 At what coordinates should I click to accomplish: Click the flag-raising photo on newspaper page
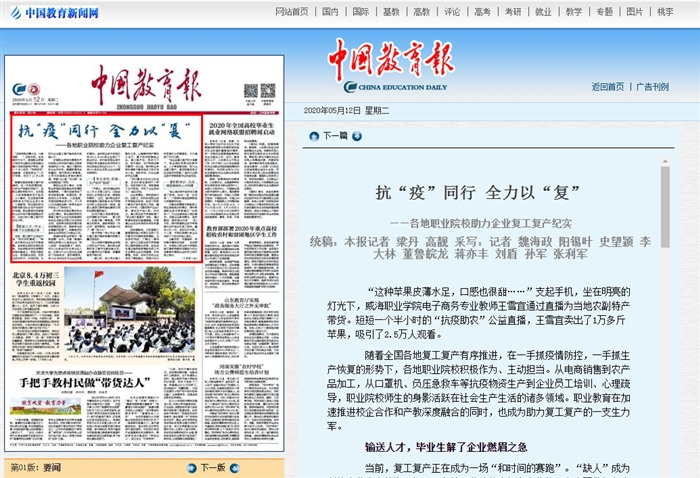pyautogui.click(x=130, y=310)
